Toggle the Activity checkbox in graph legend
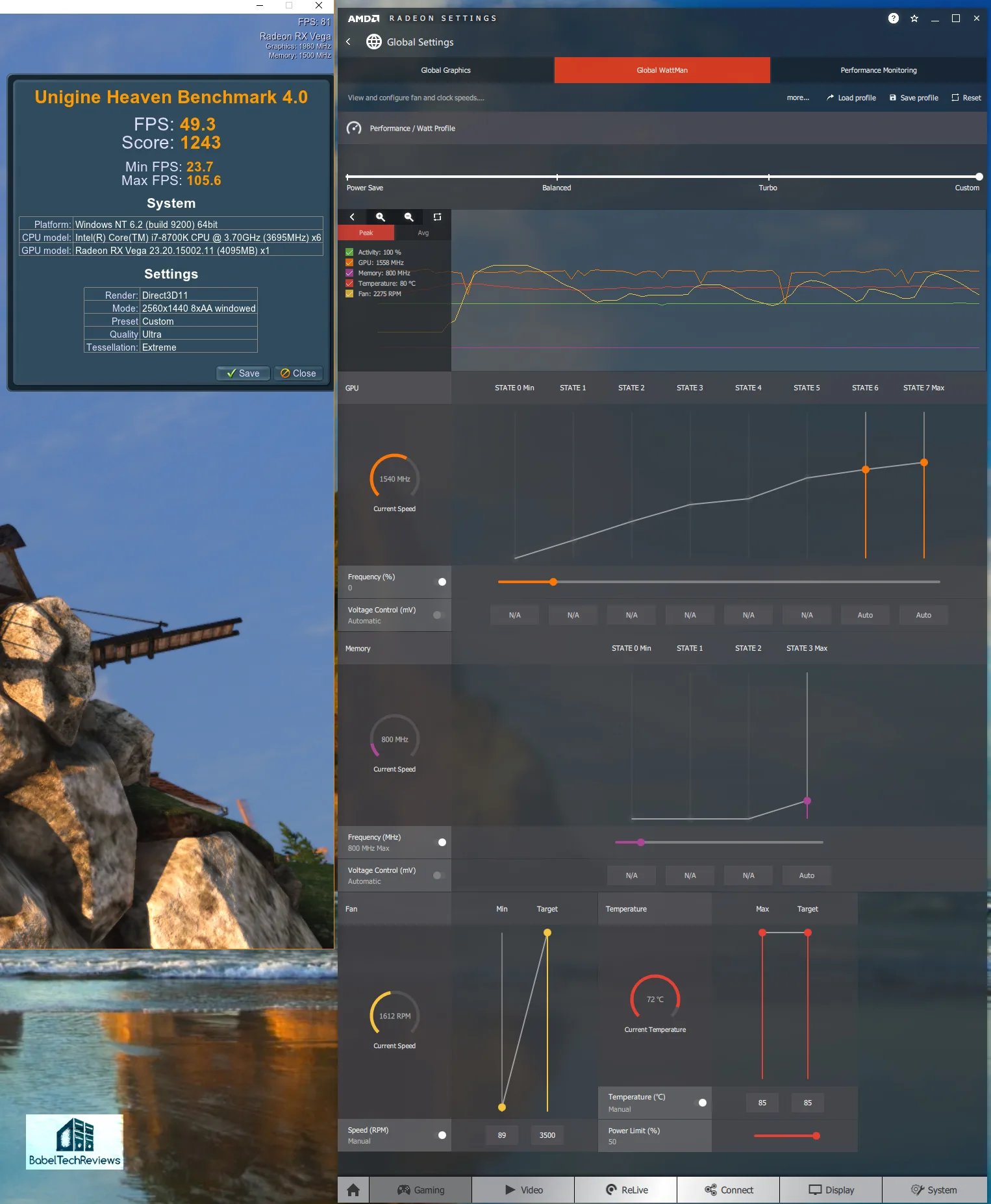991x1204 pixels. point(349,252)
